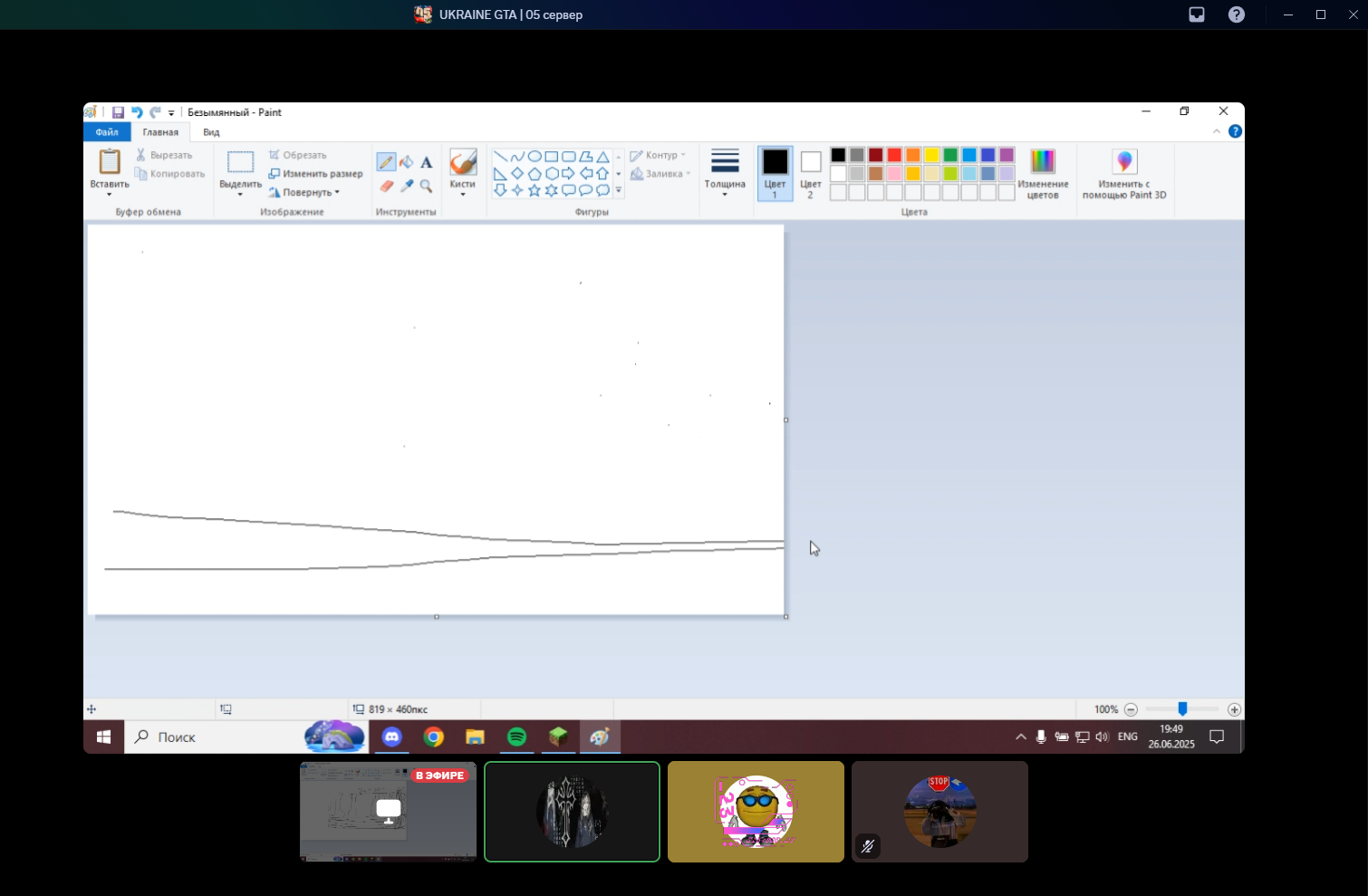Open the Discord help icon at top right

click(x=1237, y=14)
